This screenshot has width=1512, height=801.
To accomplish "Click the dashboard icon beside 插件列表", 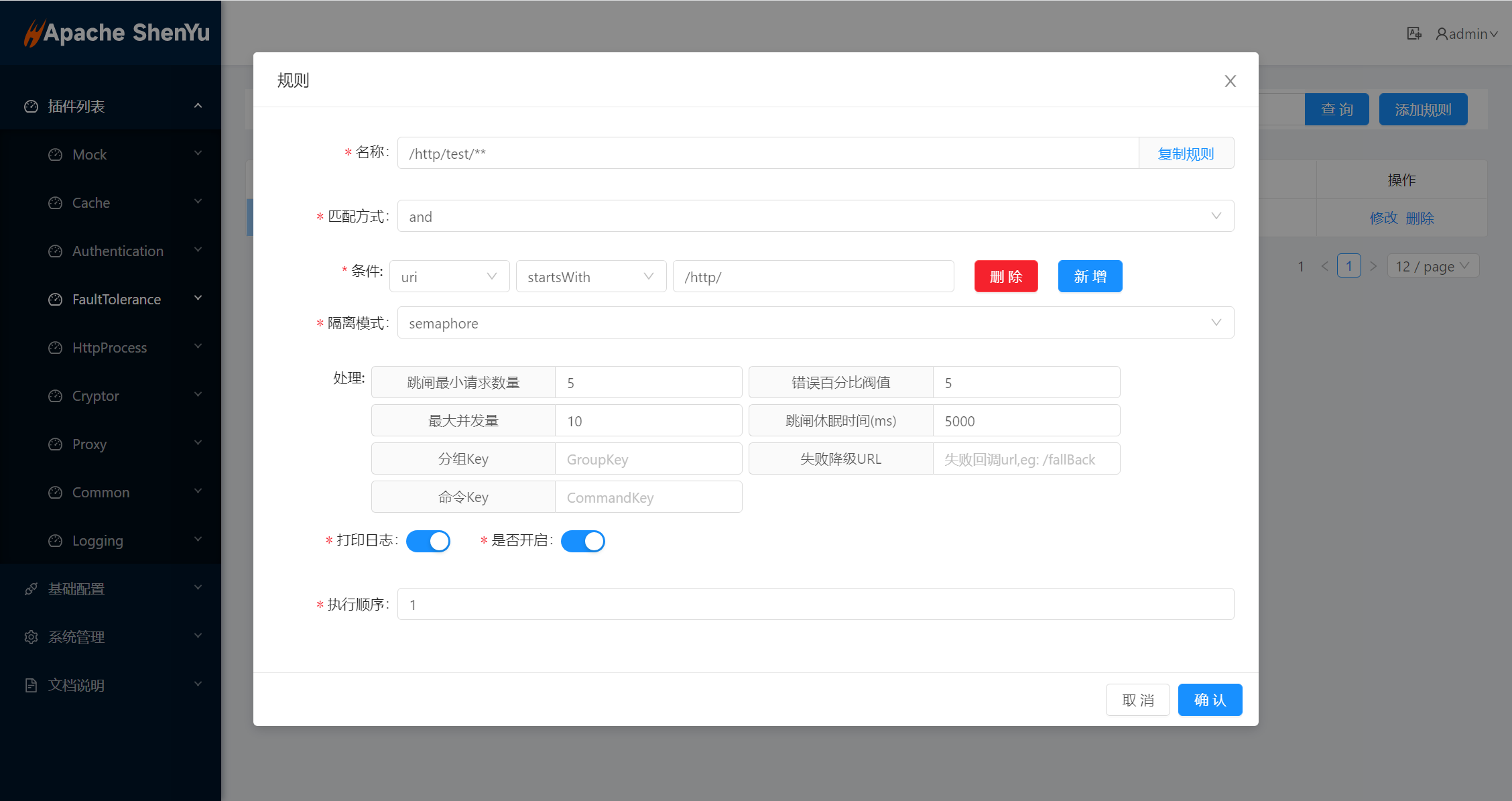I will 31,107.
